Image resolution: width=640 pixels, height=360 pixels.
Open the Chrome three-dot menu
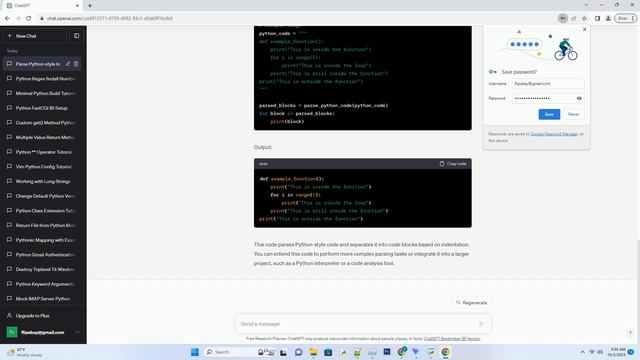(x=633, y=18)
